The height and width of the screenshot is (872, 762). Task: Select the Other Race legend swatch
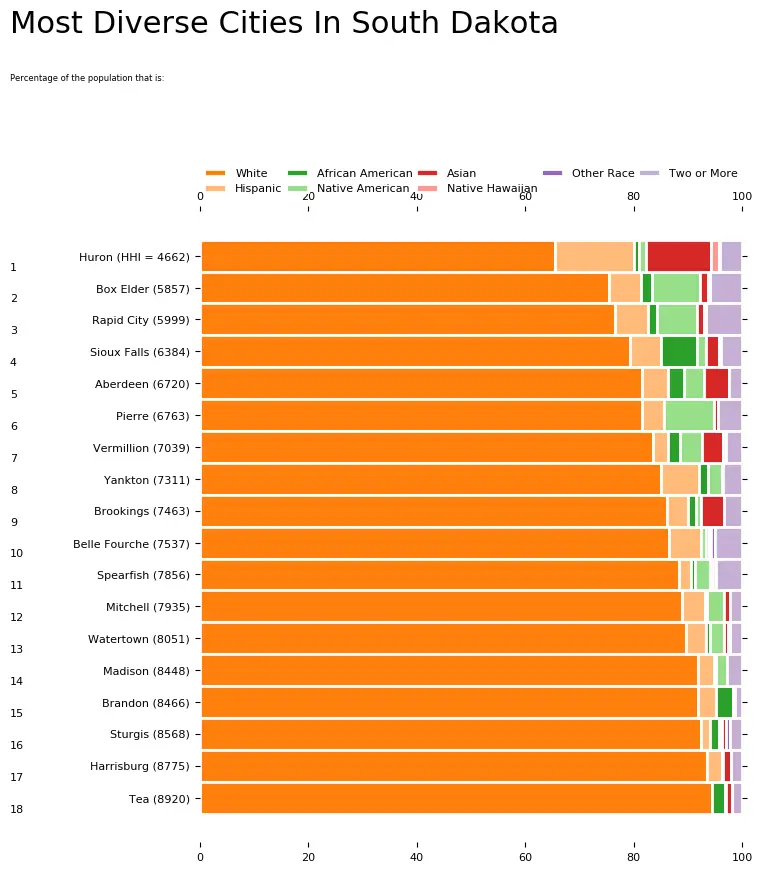click(552, 173)
